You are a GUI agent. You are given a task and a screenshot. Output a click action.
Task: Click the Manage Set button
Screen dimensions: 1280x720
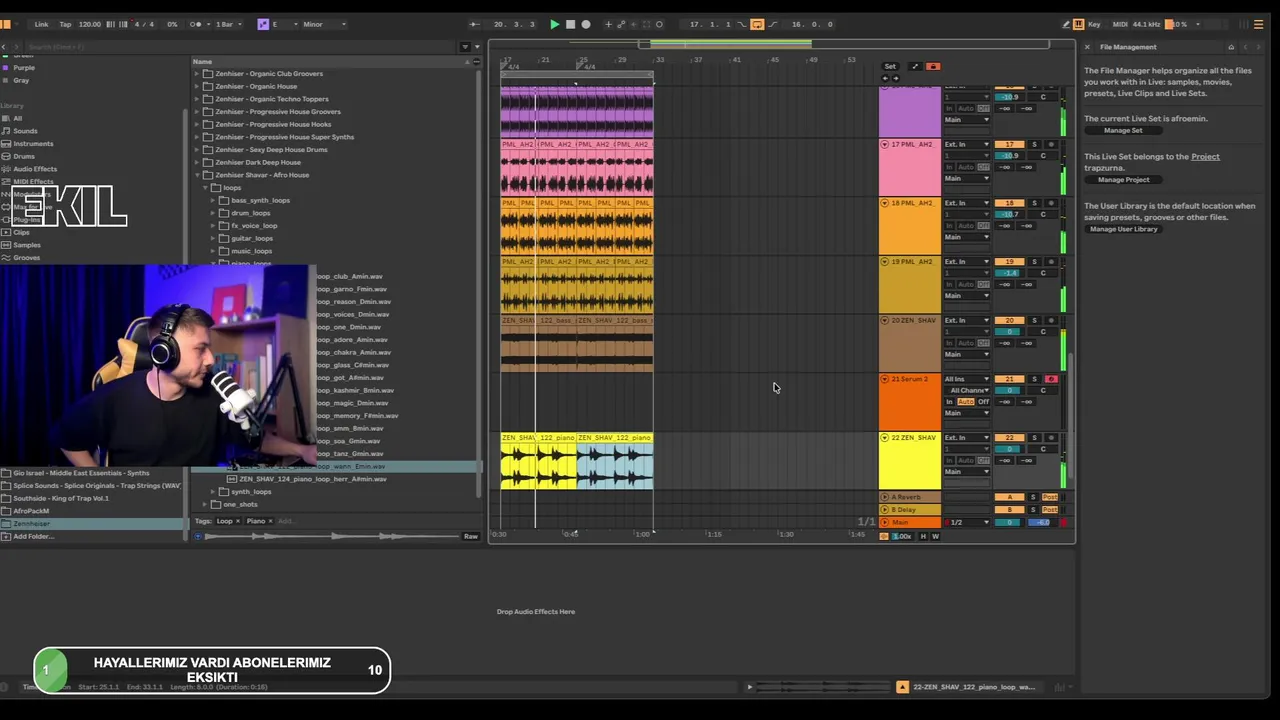[x=1123, y=130]
